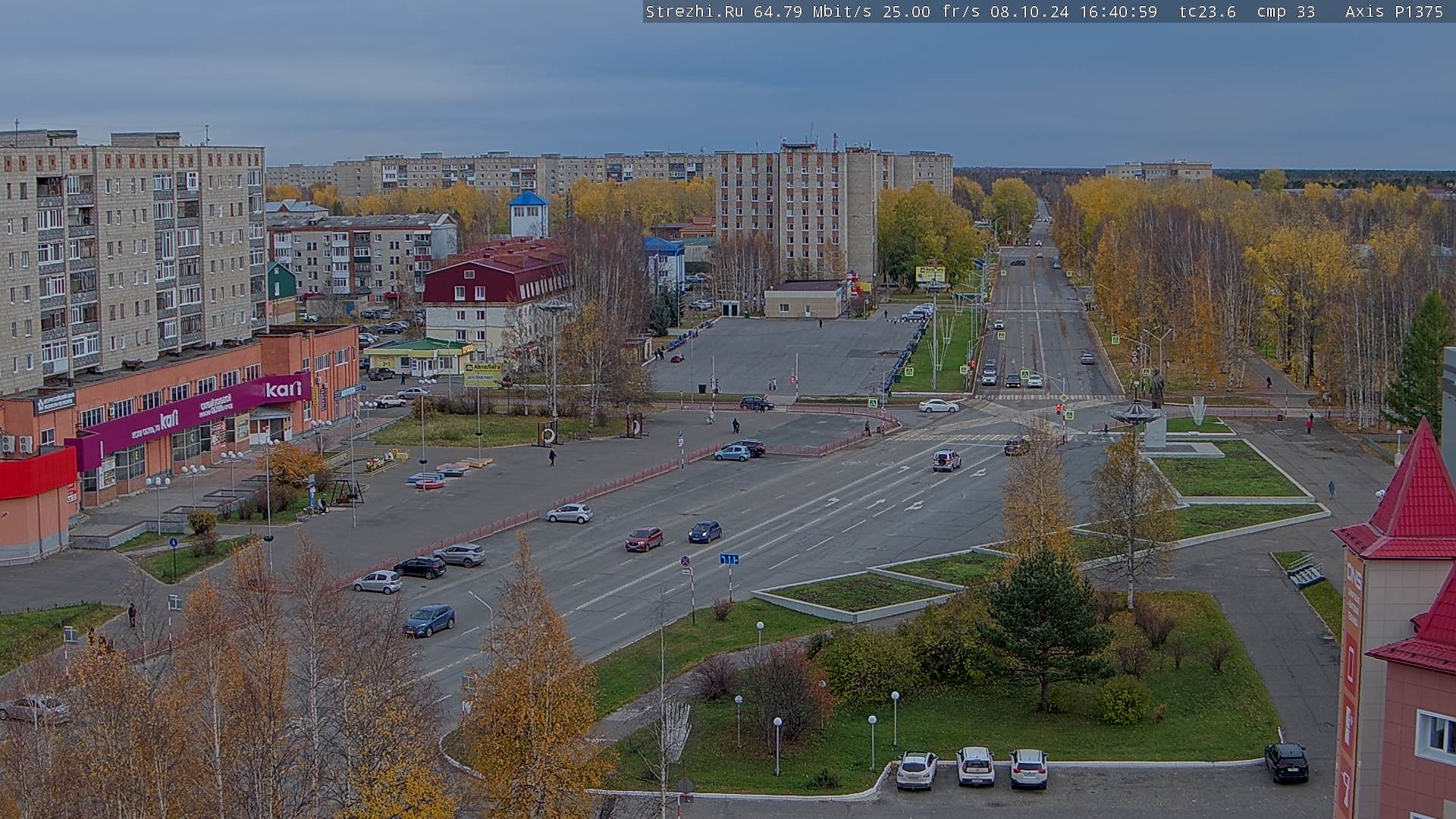Click the tc23.6 overlay value
Image resolution: width=1456 pixels, height=819 pixels.
[x=1207, y=11]
